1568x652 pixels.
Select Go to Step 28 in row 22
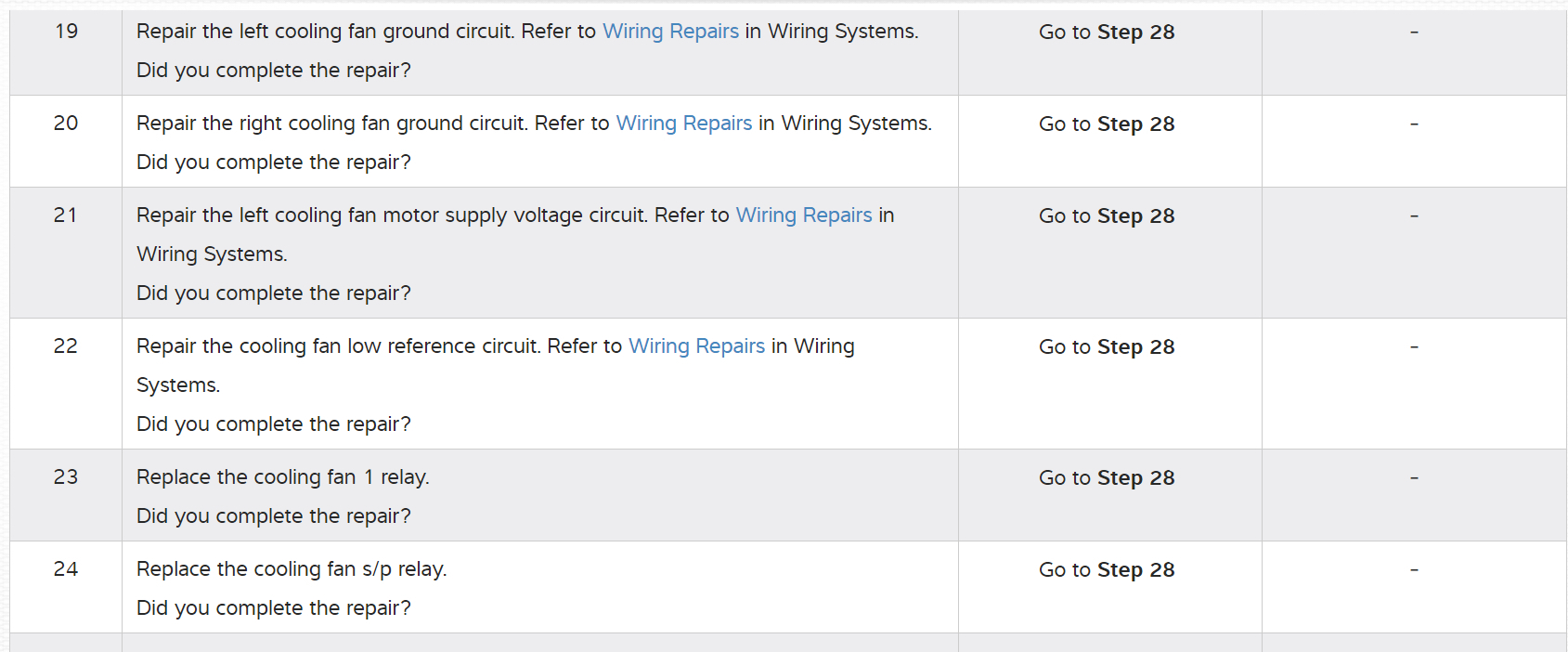pos(1107,347)
